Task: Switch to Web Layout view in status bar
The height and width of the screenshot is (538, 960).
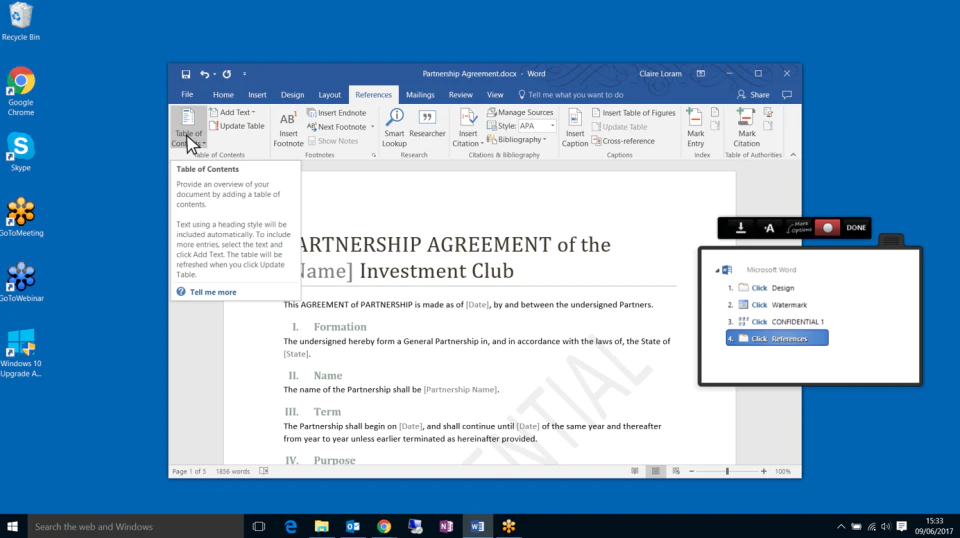Action: (x=676, y=471)
